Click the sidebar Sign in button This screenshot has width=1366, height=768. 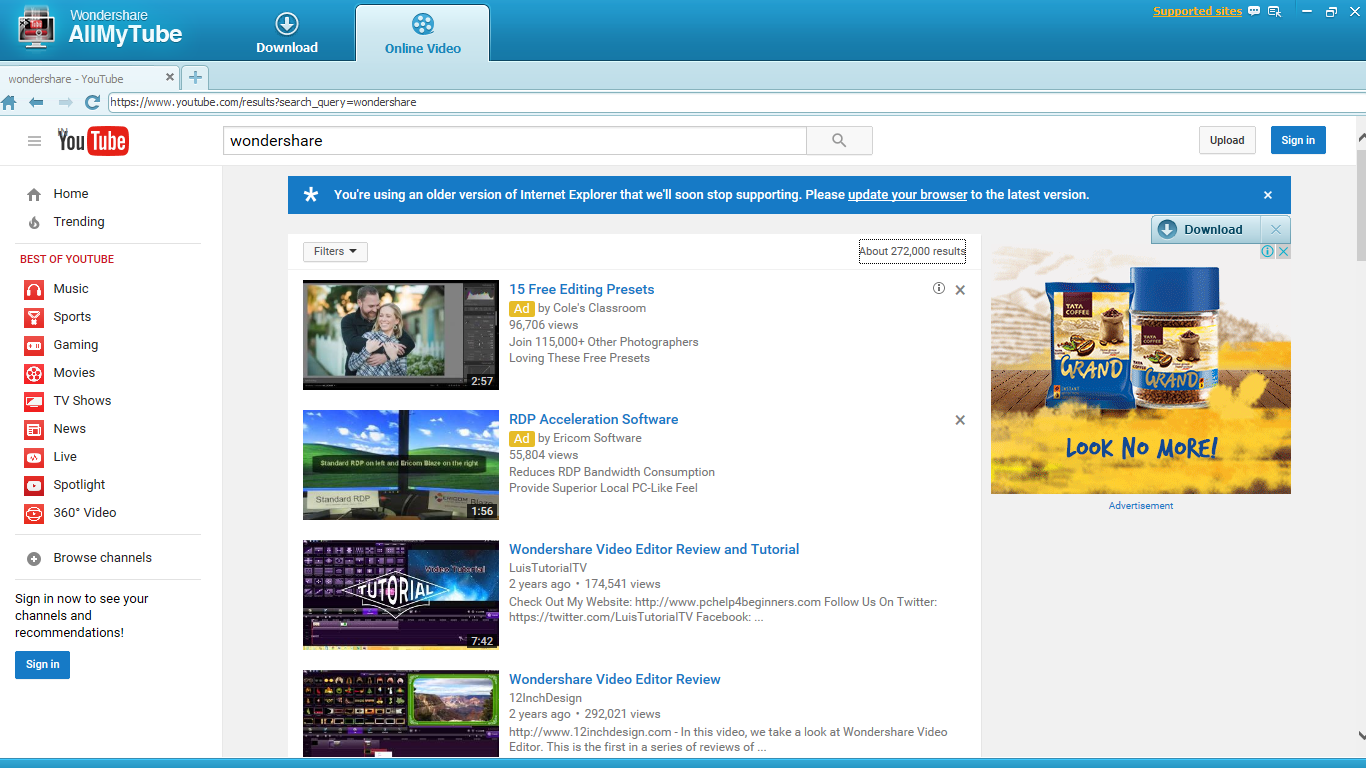[43, 664]
